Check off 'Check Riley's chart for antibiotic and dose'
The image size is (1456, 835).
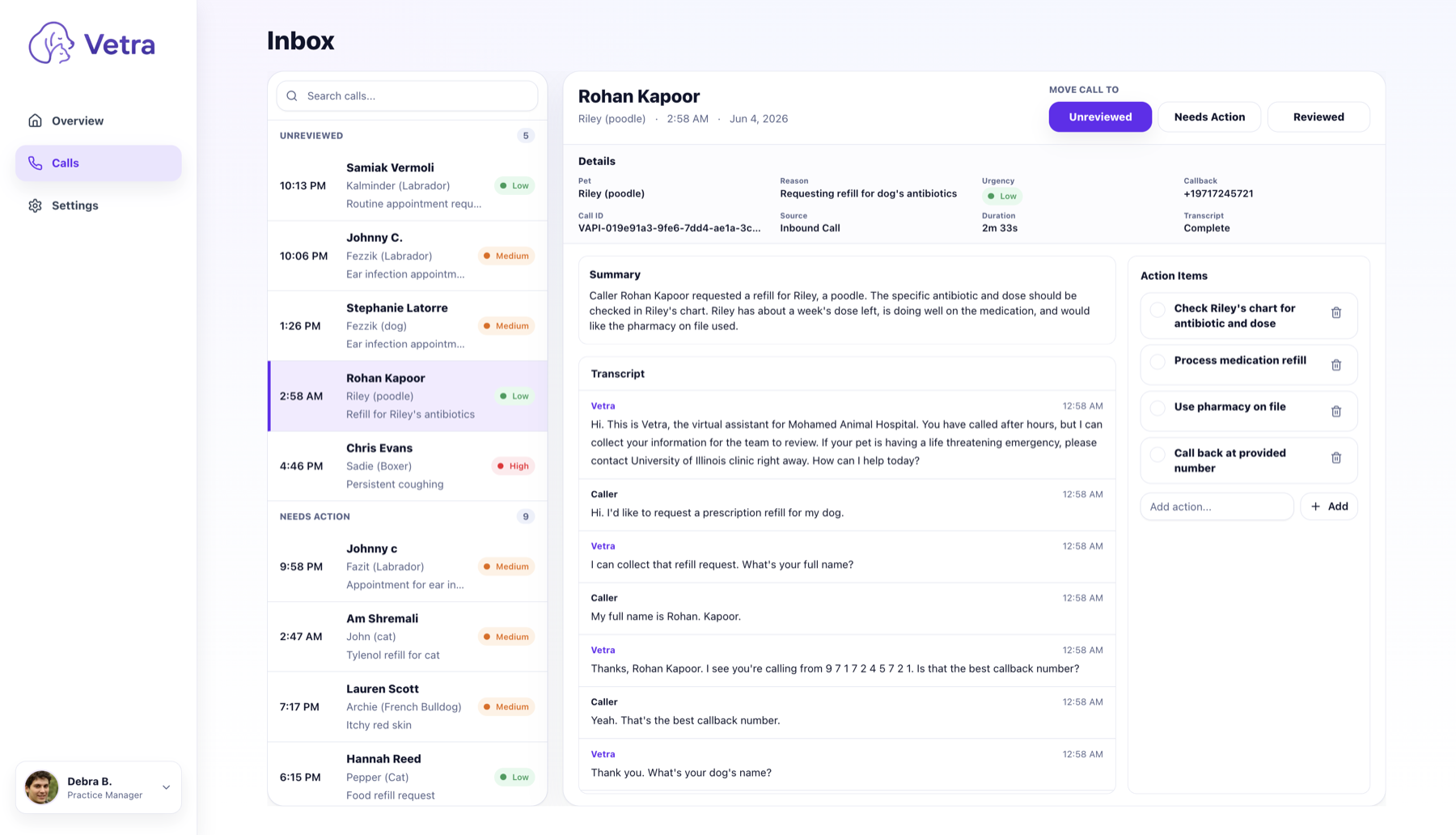click(1158, 309)
